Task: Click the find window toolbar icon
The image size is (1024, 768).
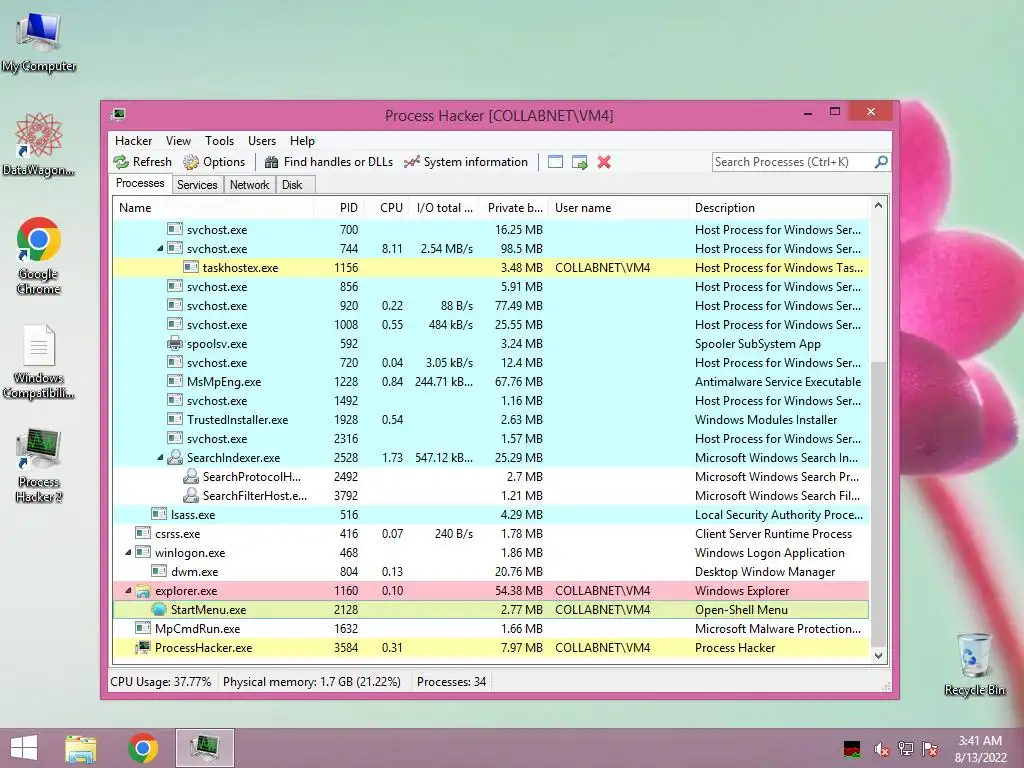Action: coord(555,162)
